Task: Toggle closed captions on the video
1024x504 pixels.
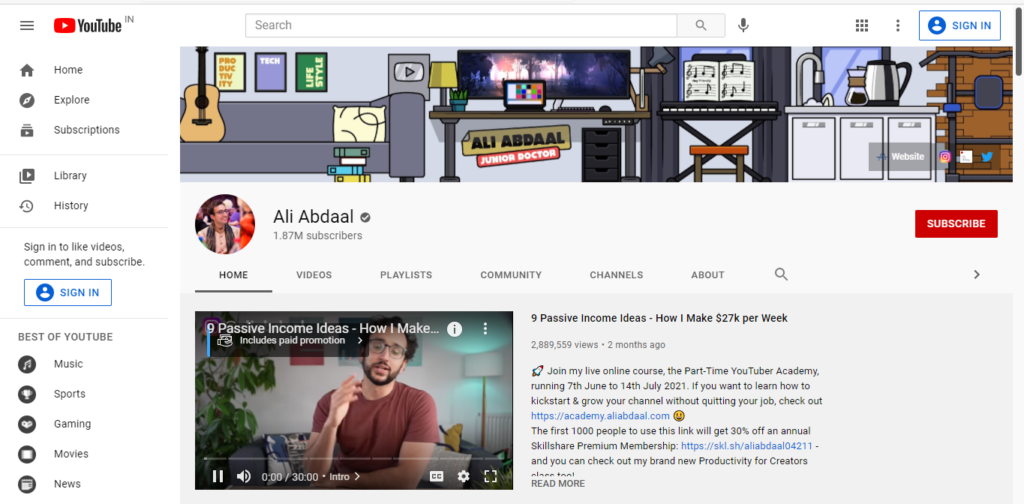Action: (437, 476)
